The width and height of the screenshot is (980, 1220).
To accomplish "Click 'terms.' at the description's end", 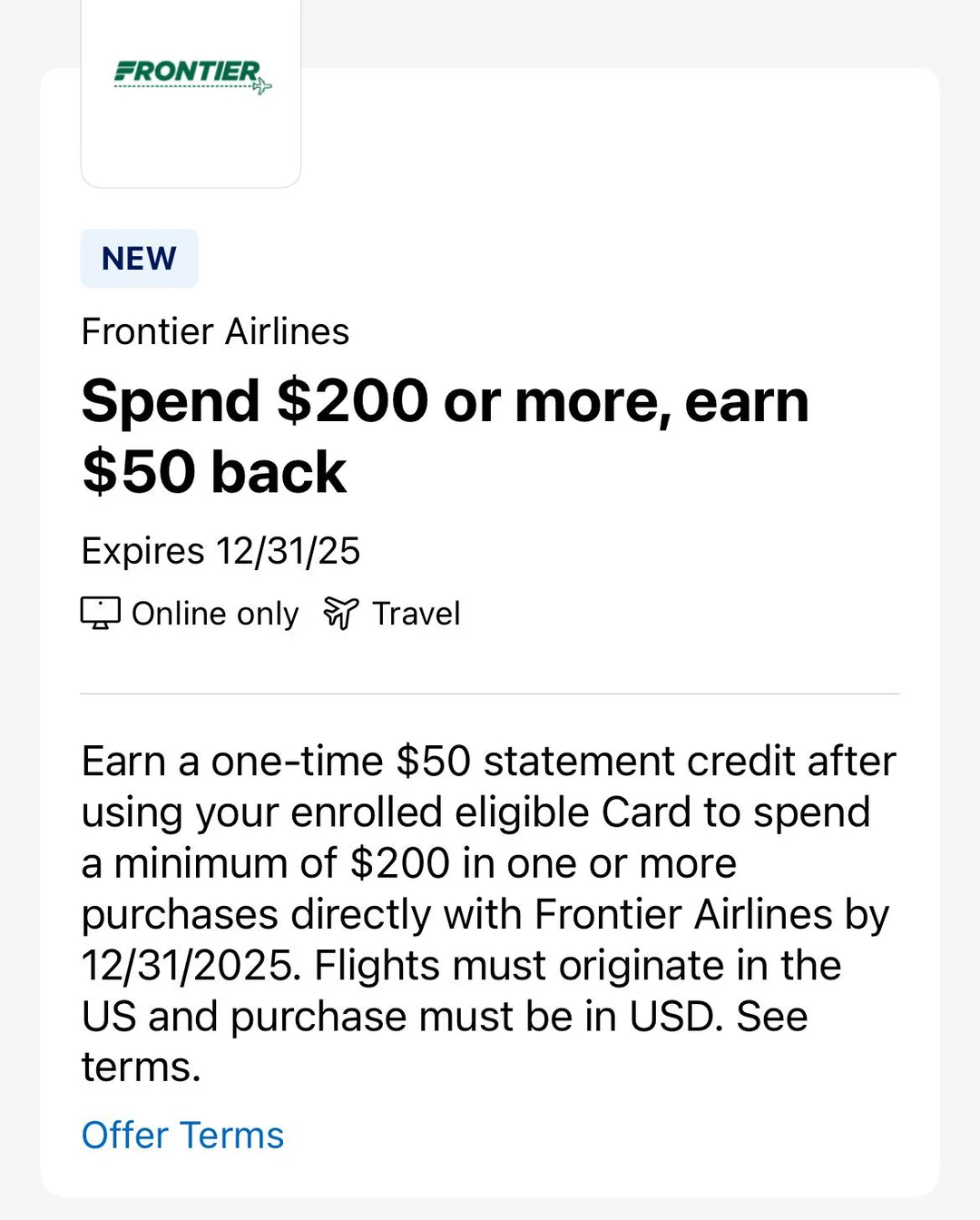I will pos(141,1067).
